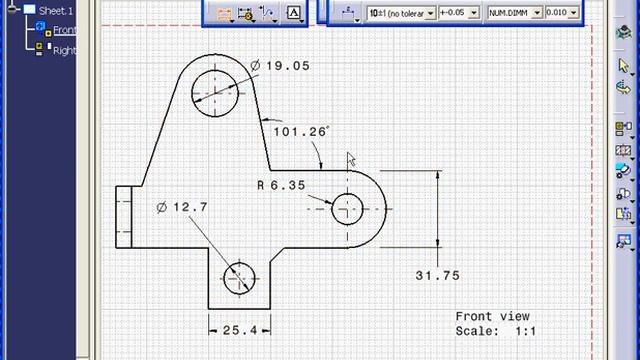
Task: Click the Sheet.1 icon in tree
Action: coord(29,9)
